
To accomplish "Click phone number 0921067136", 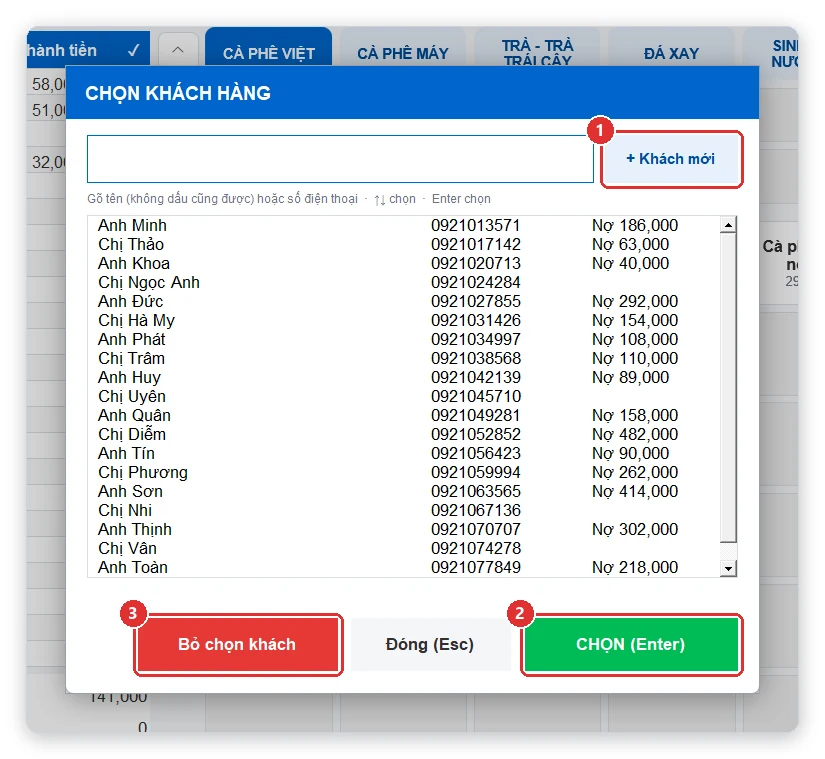I will 476,510.
